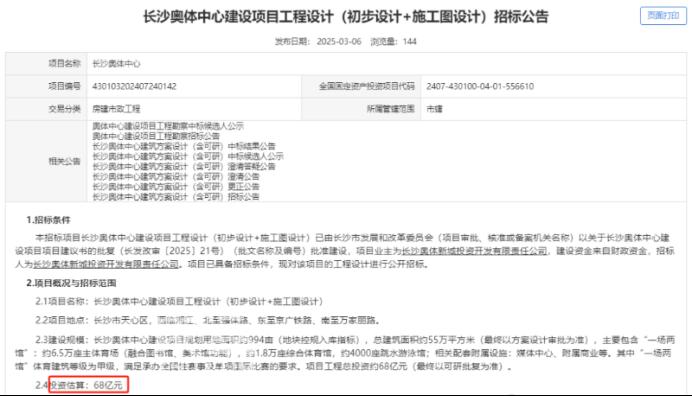
Task: Click the 投资估算：68亿元 text
Action: [86, 385]
